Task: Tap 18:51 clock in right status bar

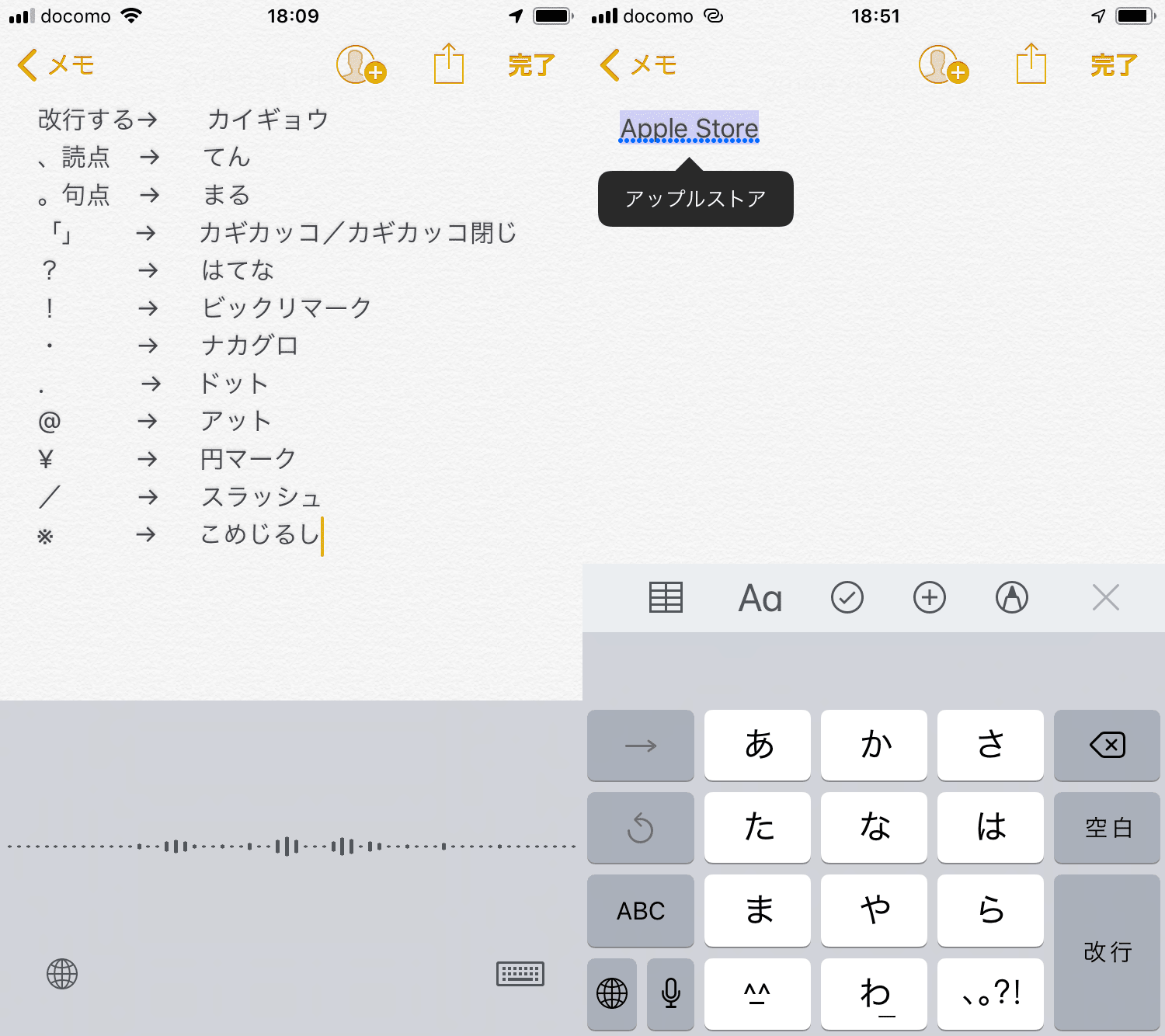Action: click(875, 16)
